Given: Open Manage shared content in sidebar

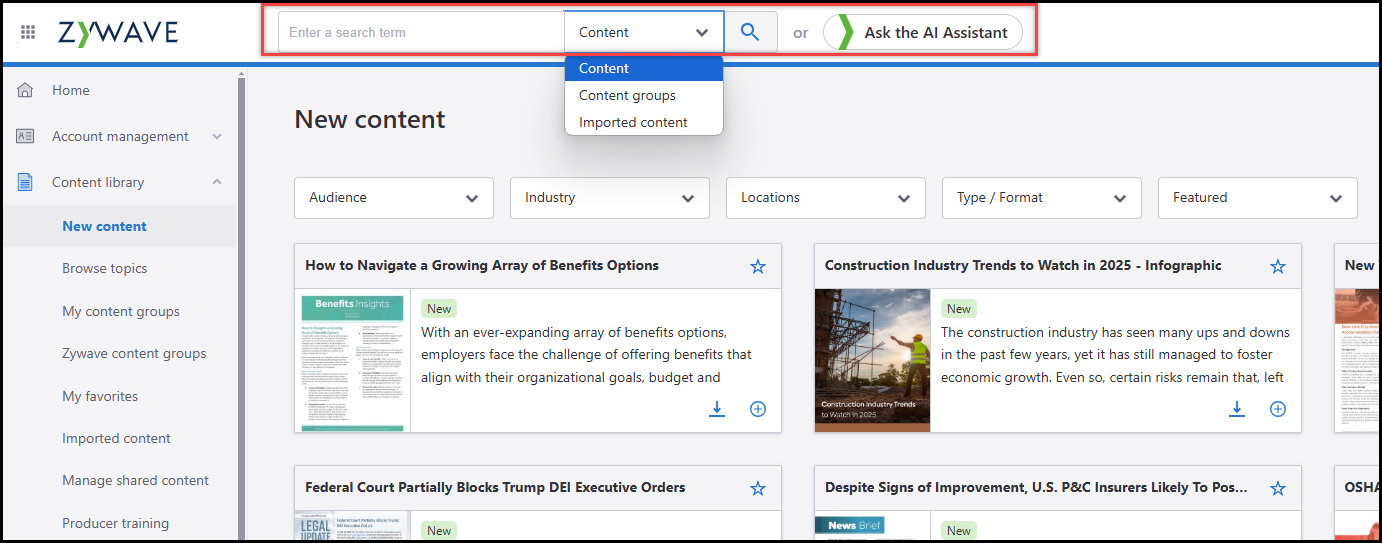Looking at the screenshot, I should pos(135,480).
